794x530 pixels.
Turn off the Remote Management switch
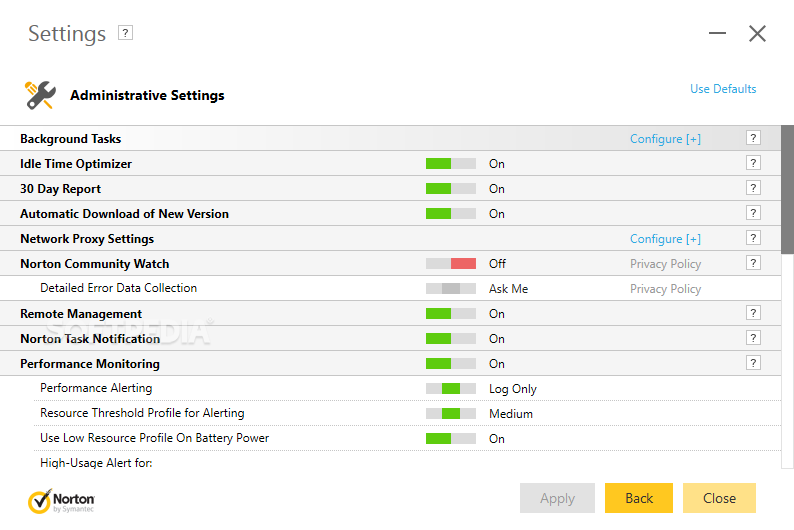coord(451,314)
